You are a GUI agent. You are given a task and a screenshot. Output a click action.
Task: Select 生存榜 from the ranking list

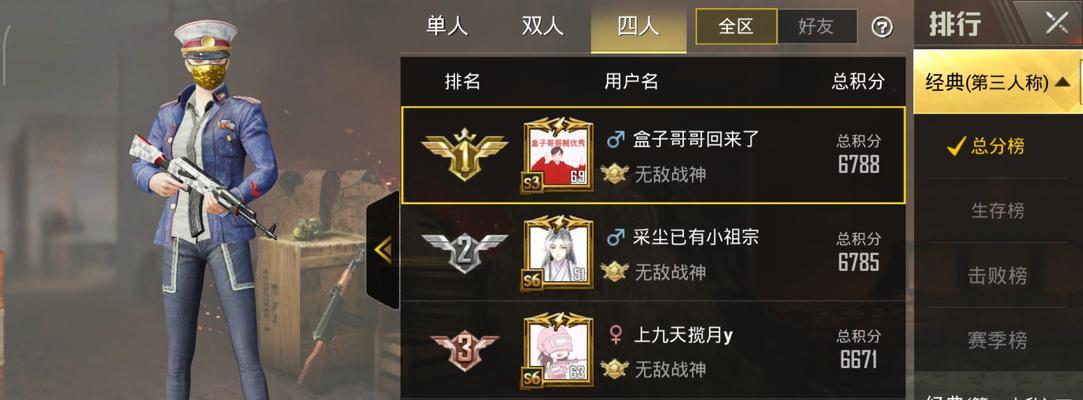[x=997, y=211]
